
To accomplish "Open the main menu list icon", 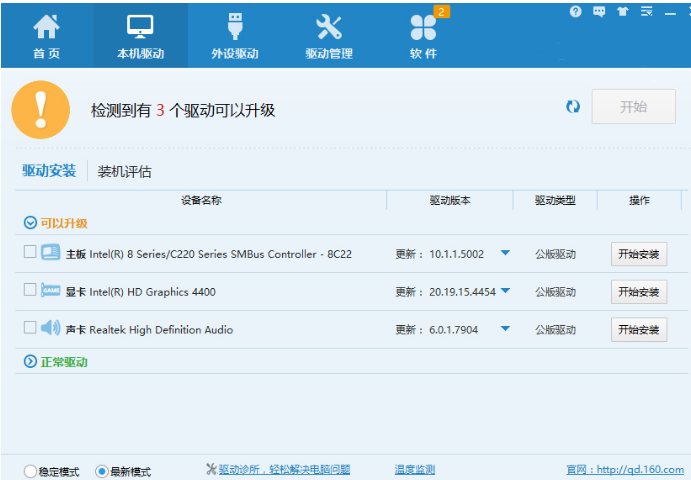I will [646, 12].
